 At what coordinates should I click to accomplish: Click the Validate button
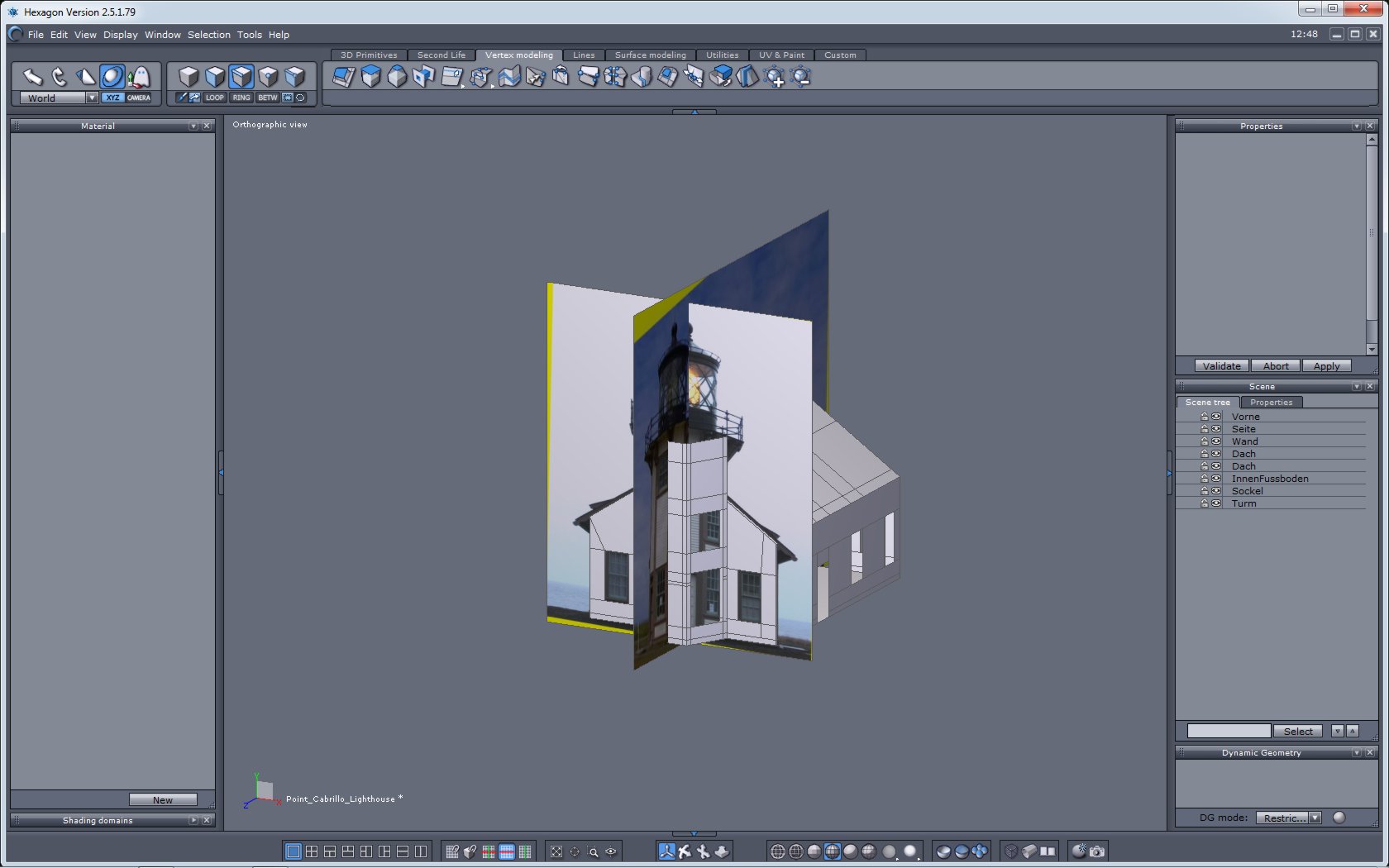(1222, 366)
